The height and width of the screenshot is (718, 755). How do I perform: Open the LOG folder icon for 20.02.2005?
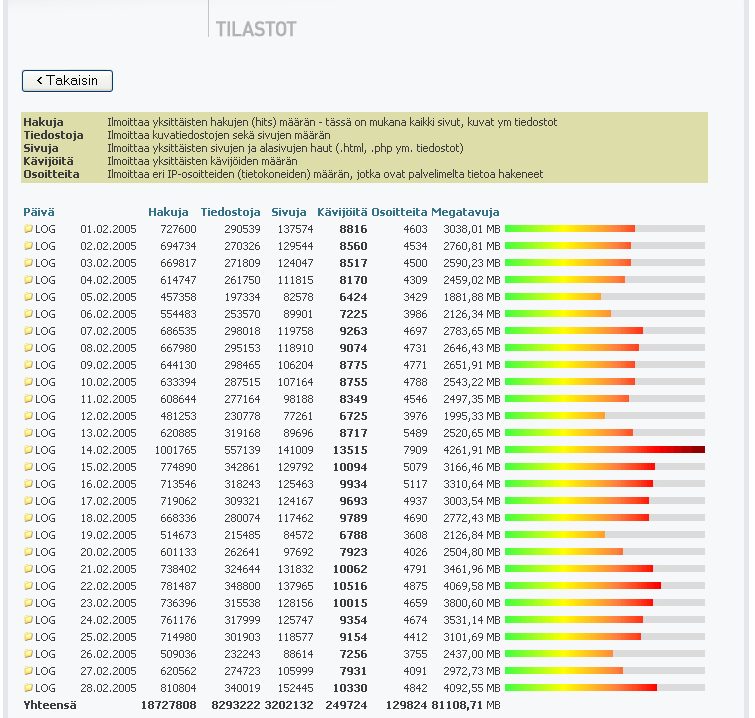[28, 552]
